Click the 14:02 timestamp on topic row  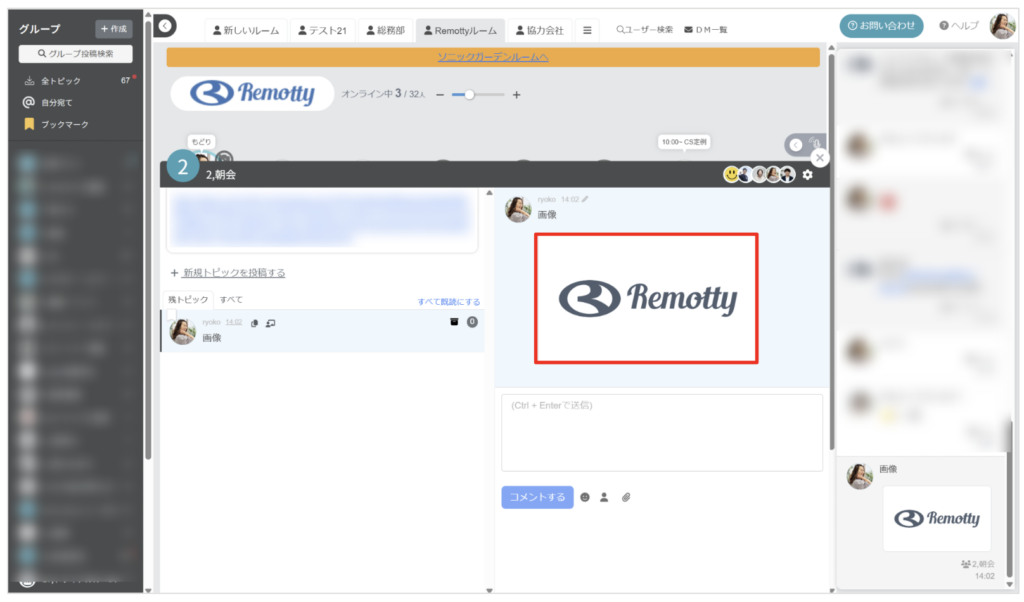click(x=234, y=322)
